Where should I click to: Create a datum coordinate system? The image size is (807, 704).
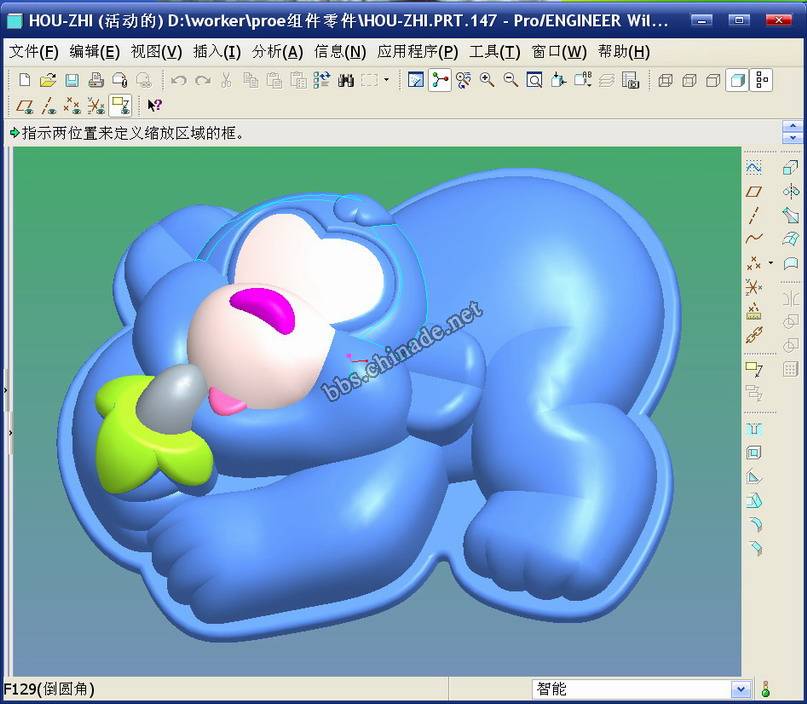point(753,287)
